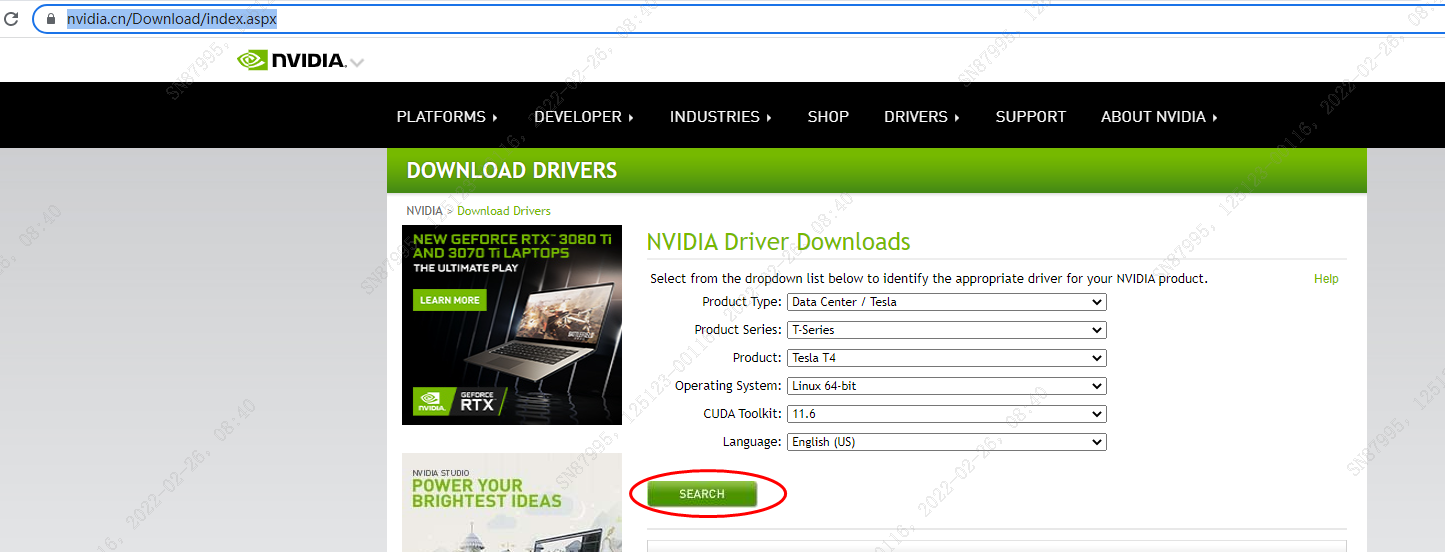This screenshot has height=552, width=1445.
Task: Click LEARN MORE on the RTX laptop ad
Action: 450,300
